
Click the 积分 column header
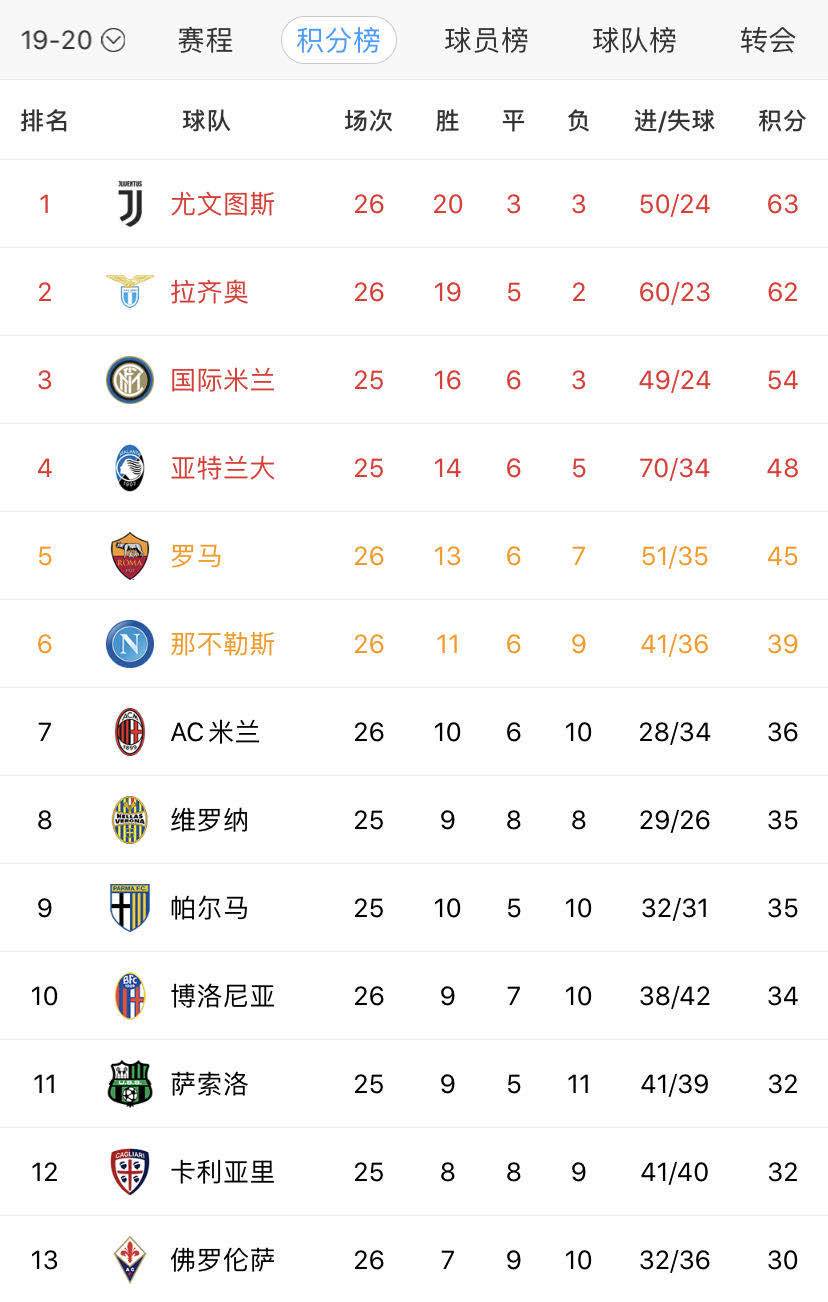tap(782, 121)
